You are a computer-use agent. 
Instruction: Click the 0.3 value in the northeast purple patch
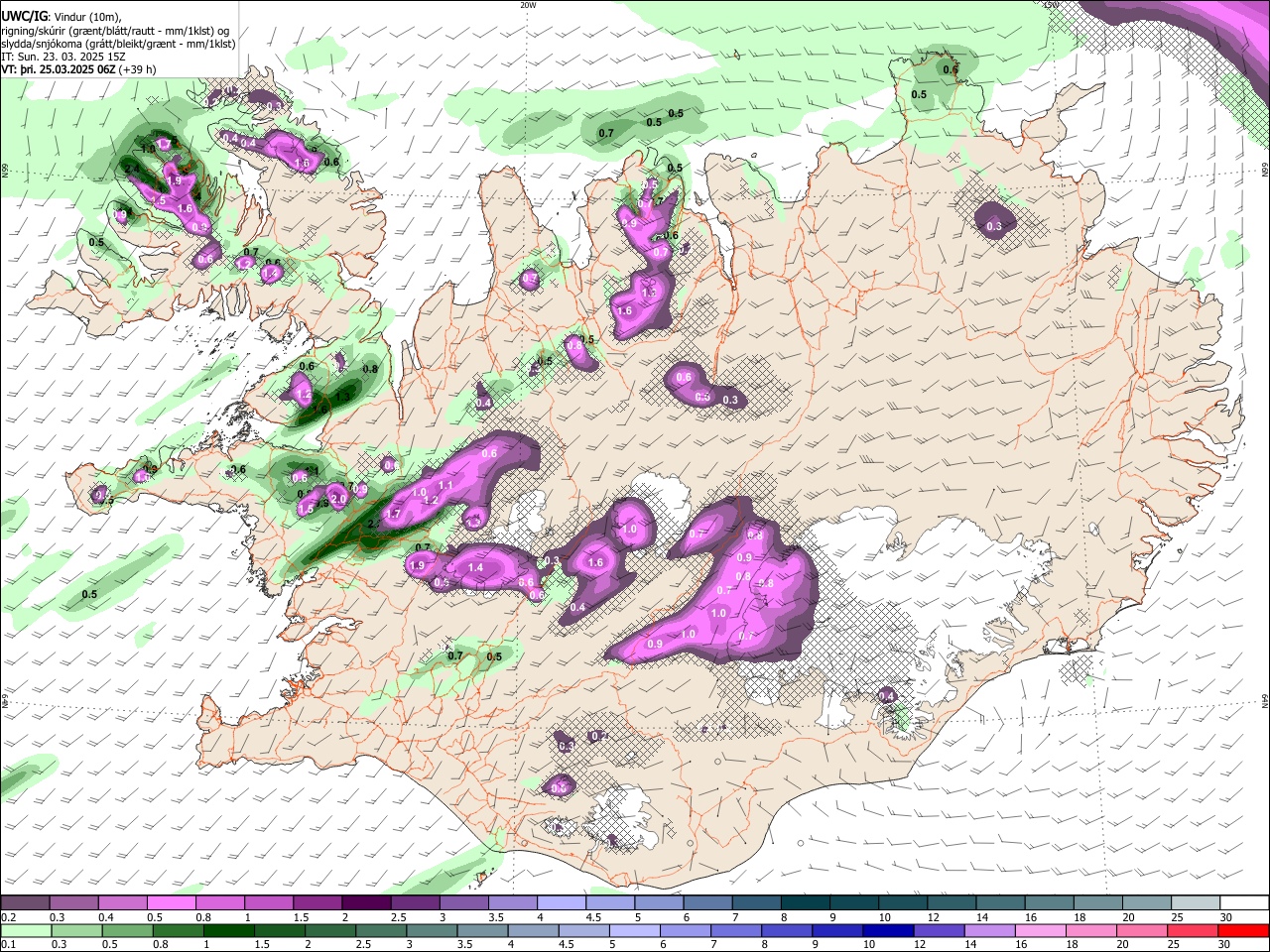994,227
